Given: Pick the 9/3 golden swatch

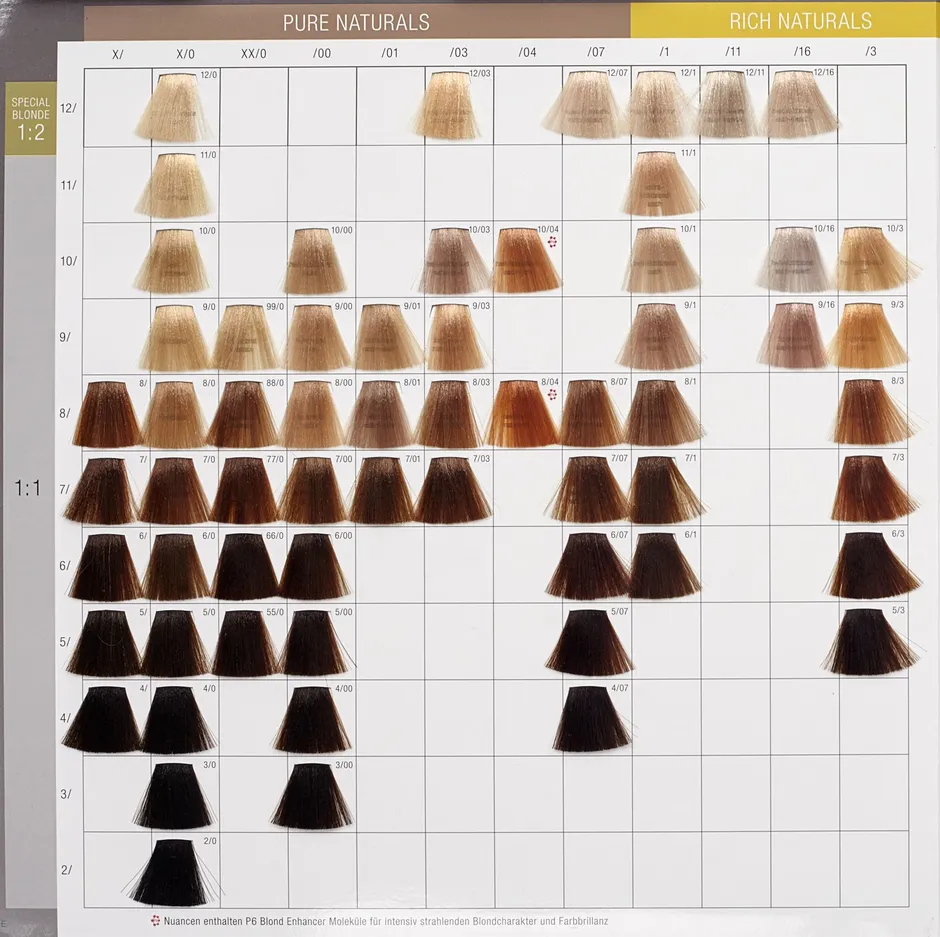Looking at the screenshot, I should point(867,335).
